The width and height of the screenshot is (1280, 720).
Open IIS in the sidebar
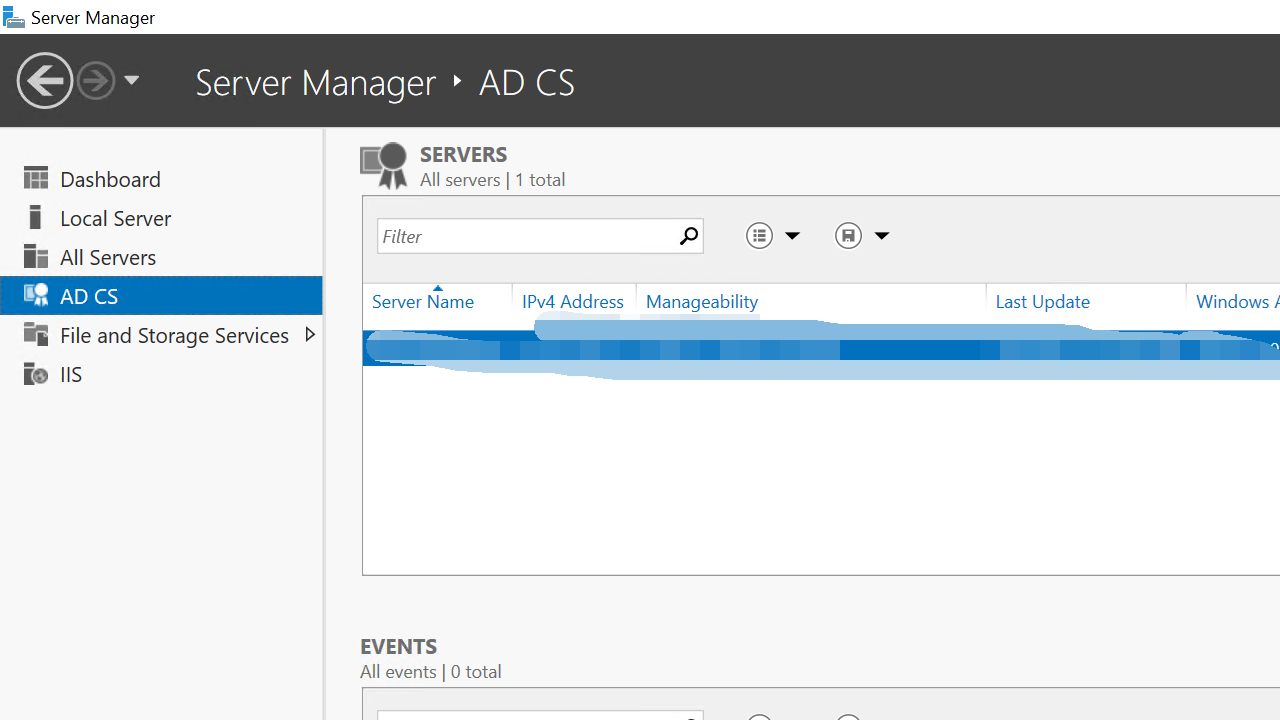(71, 374)
